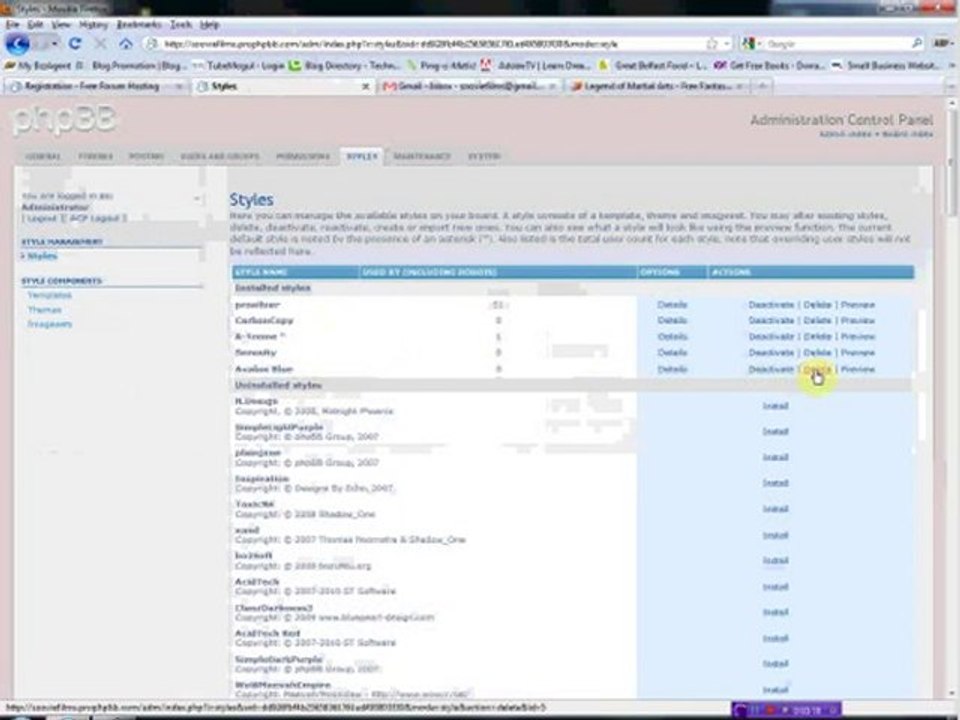Open the Blog Promotion bookmark
The height and width of the screenshot is (720, 960).
click(x=140, y=65)
